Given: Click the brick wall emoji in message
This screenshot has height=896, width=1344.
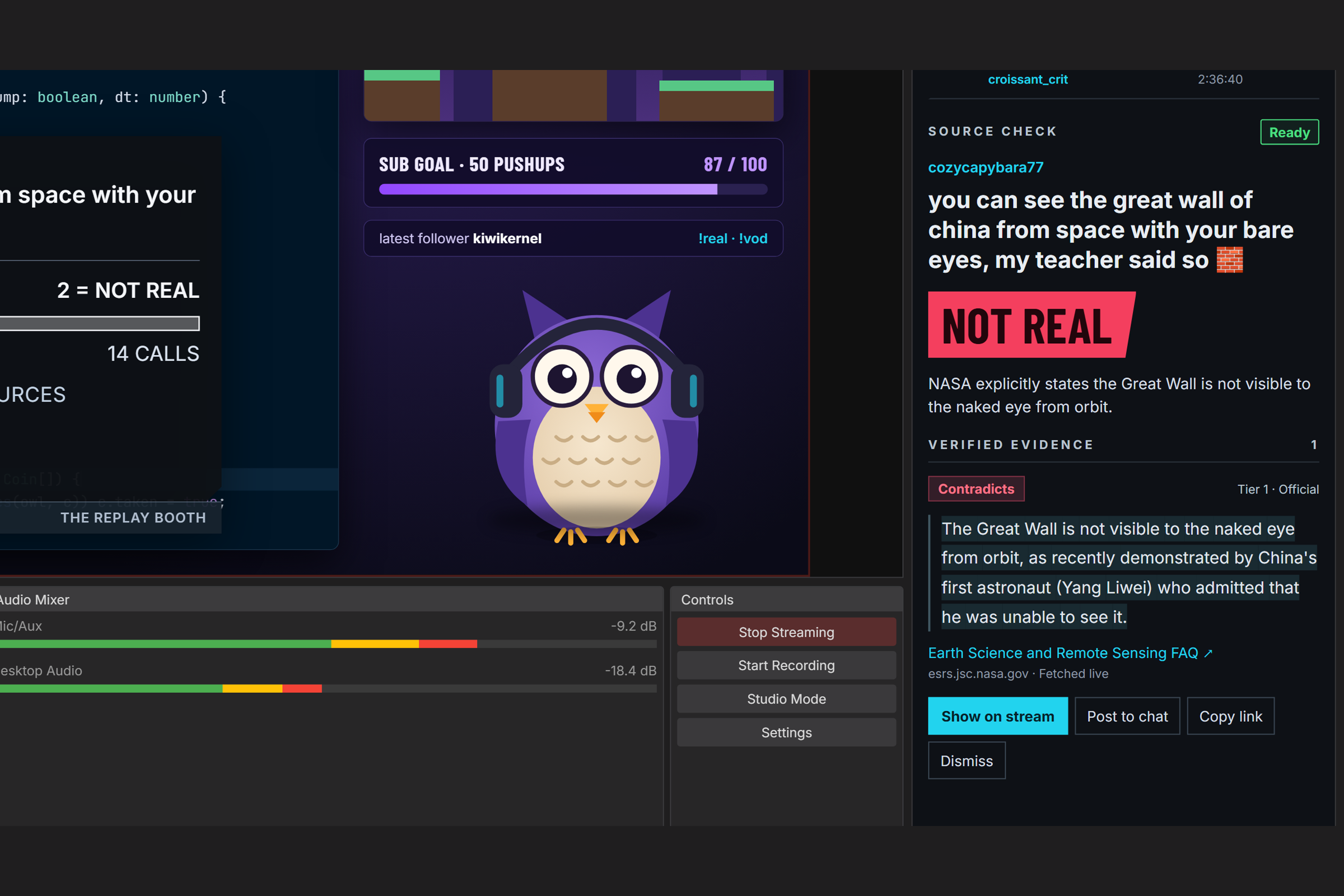Looking at the screenshot, I should click(x=1230, y=260).
